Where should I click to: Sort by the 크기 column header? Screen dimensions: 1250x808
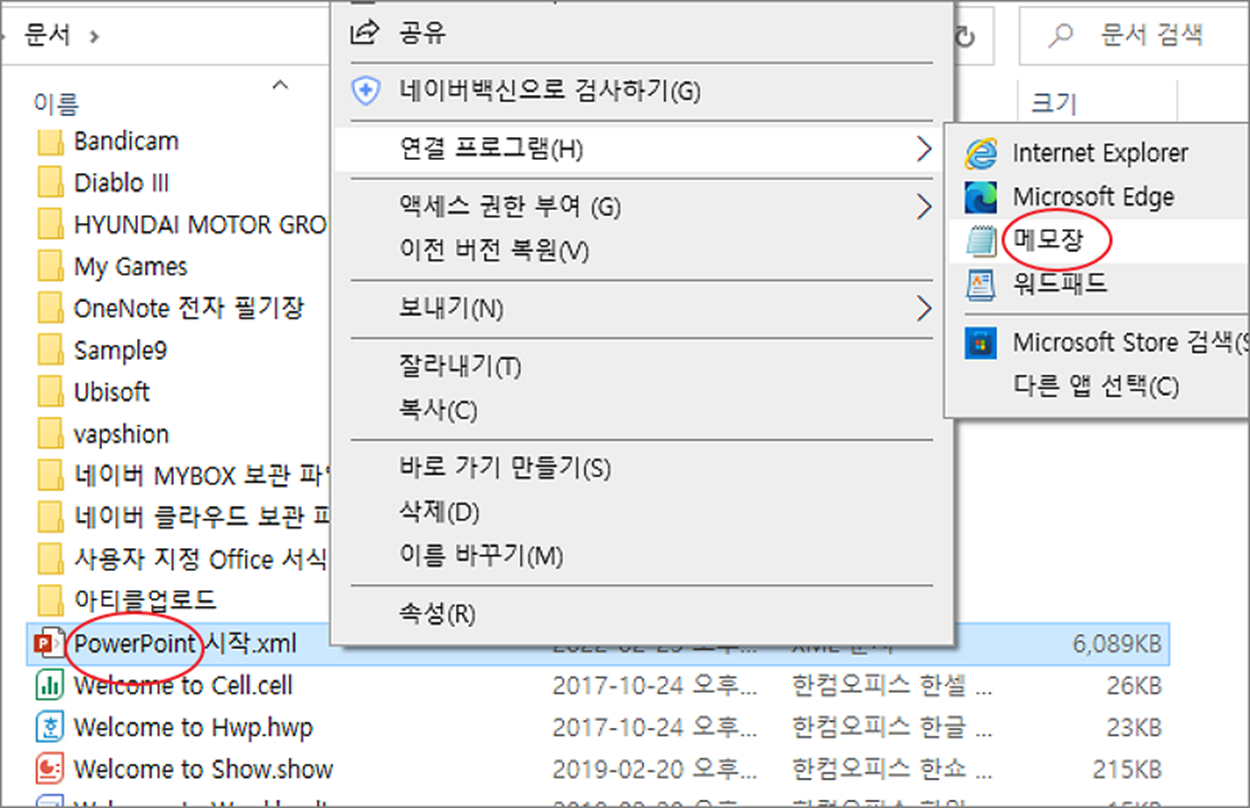pyautogui.click(x=1053, y=104)
